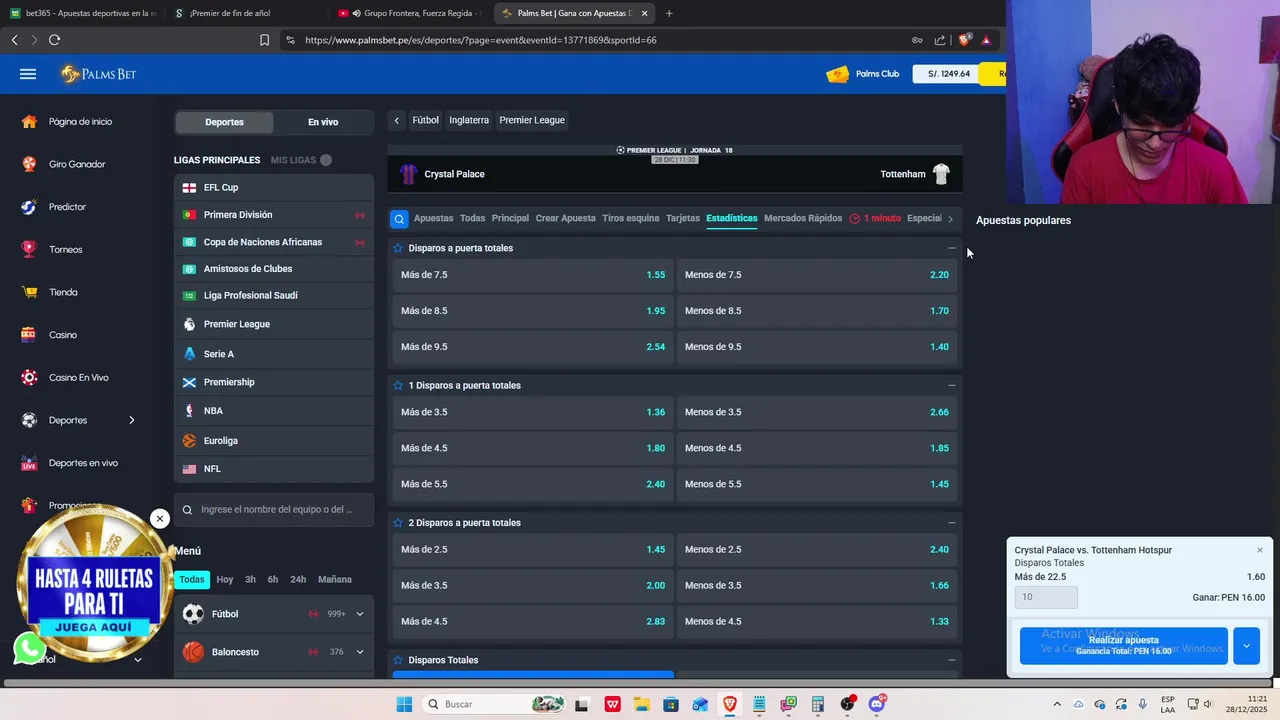Remove bet from the bet slip
Viewport: 1280px width, 720px height.
[x=1259, y=550]
